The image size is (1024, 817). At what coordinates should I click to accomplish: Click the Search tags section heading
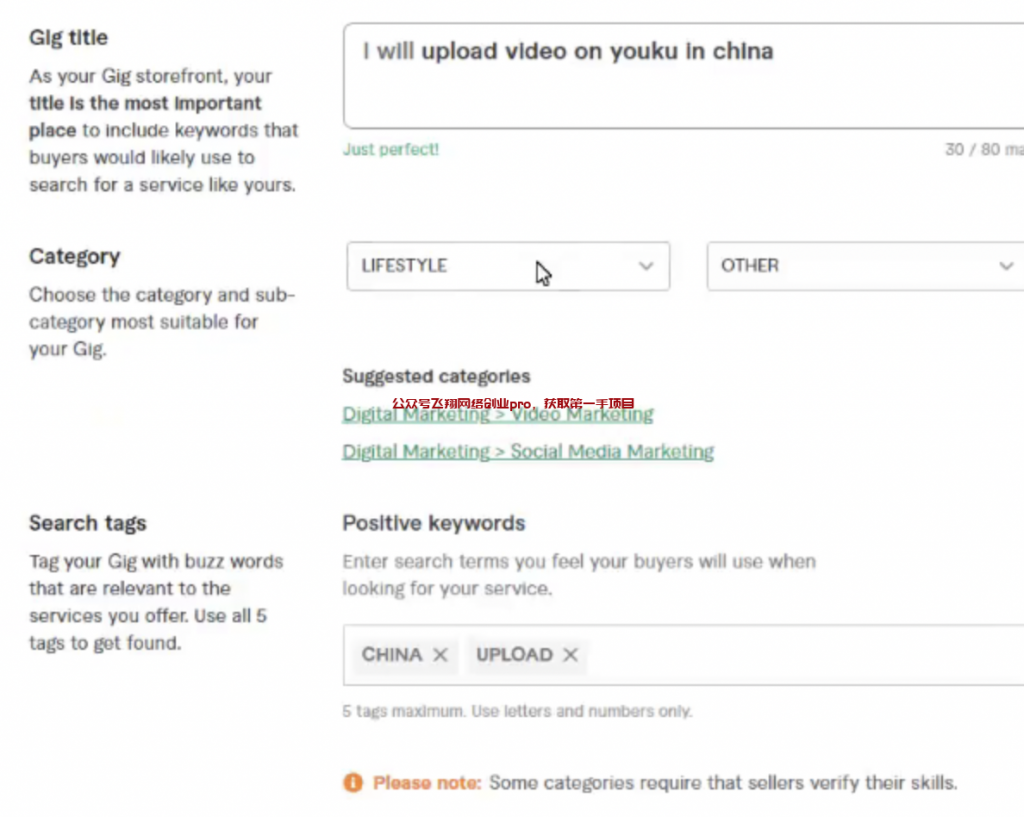(x=87, y=523)
